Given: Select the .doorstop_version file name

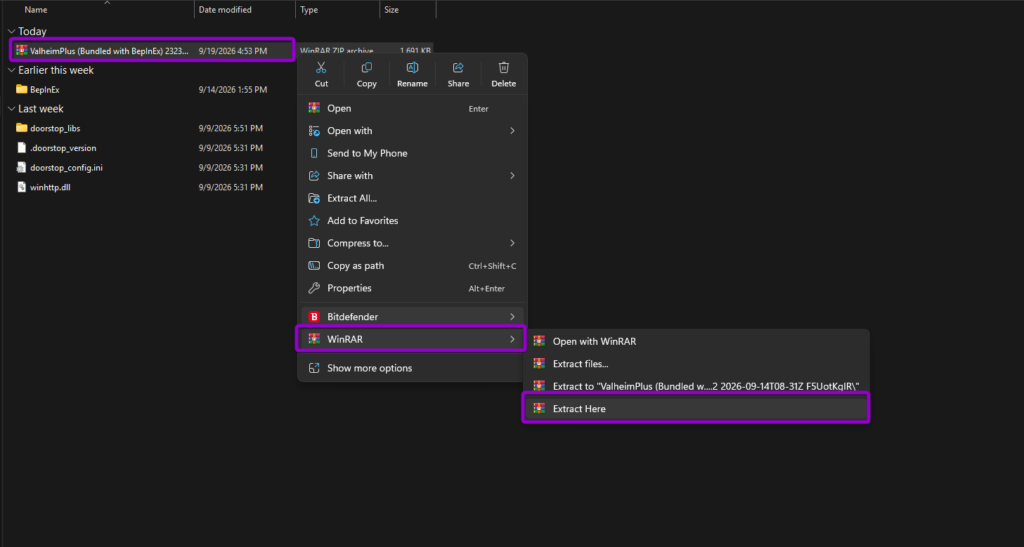Looking at the screenshot, I should coord(63,148).
